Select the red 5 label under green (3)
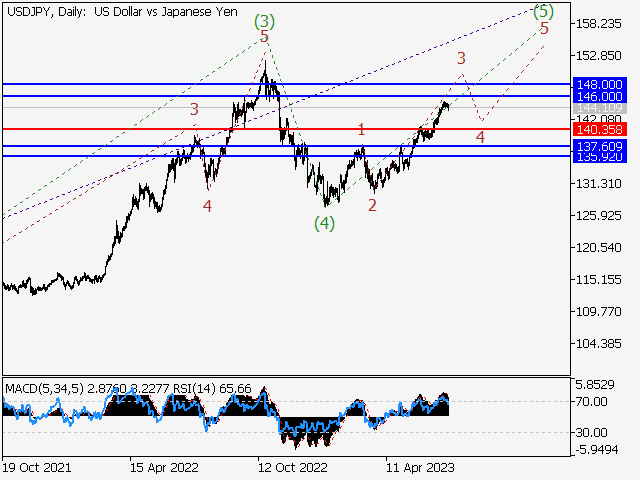640x480 pixels. [264, 37]
